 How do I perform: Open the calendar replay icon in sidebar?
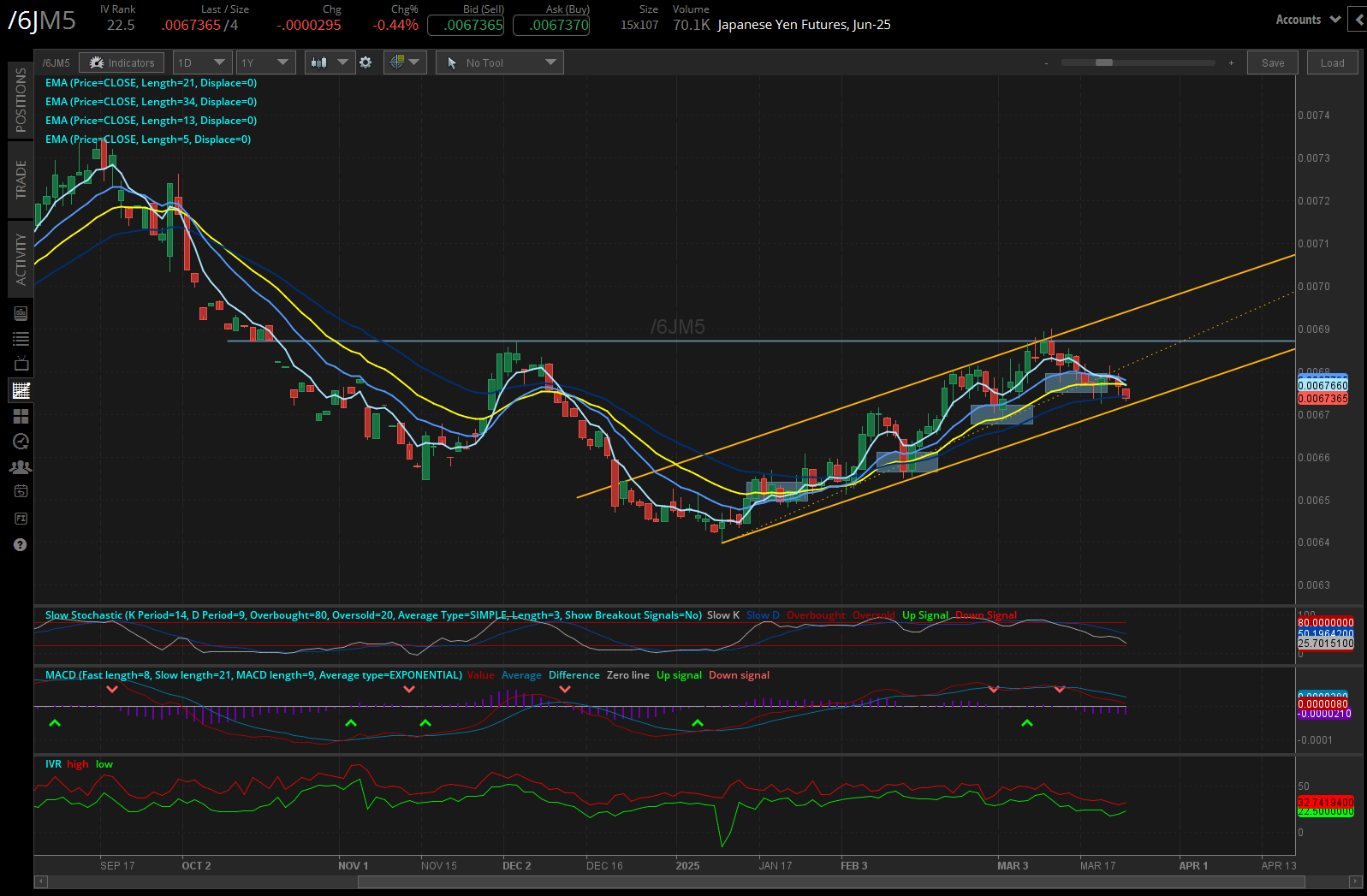pyautogui.click(x=21, y=491)
